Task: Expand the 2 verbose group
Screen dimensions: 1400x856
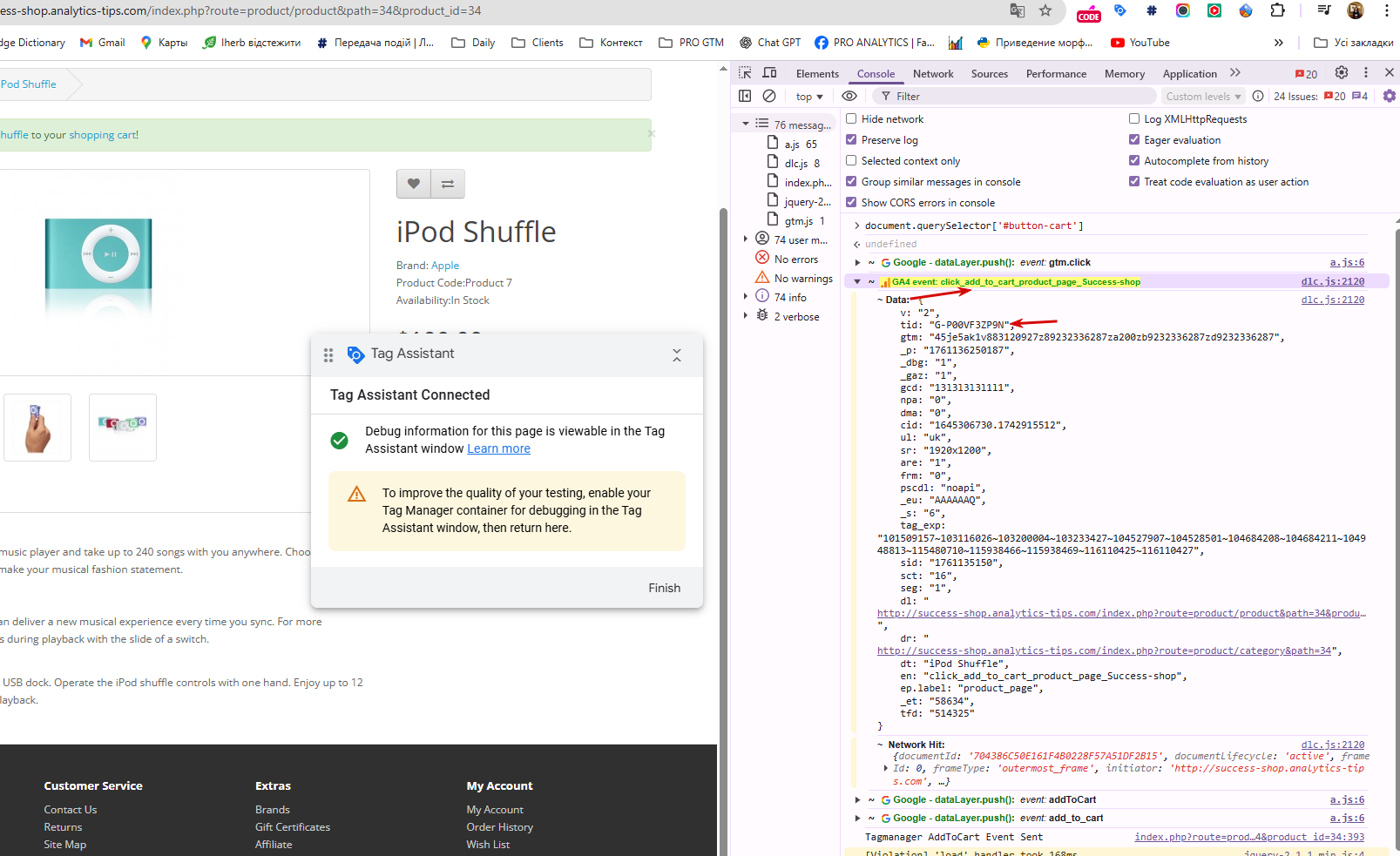Action: [746, 316]
